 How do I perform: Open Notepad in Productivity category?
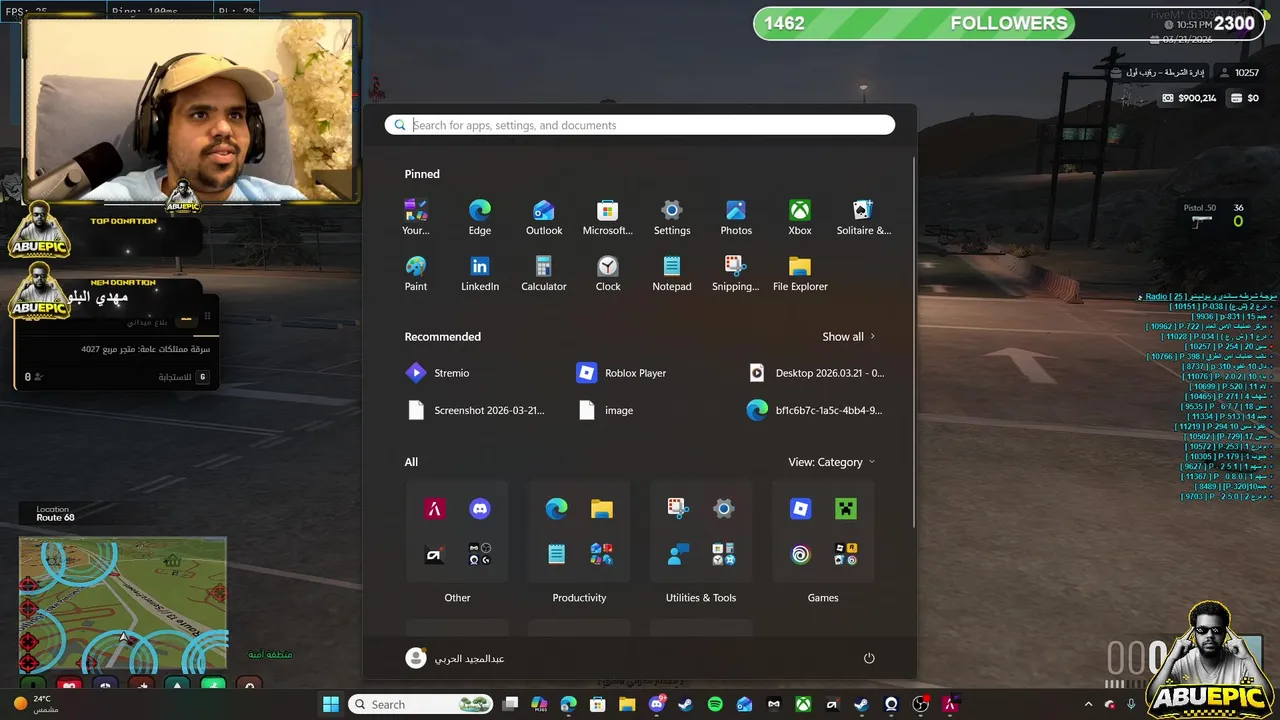pyautogui.click(x=557, y=554)
